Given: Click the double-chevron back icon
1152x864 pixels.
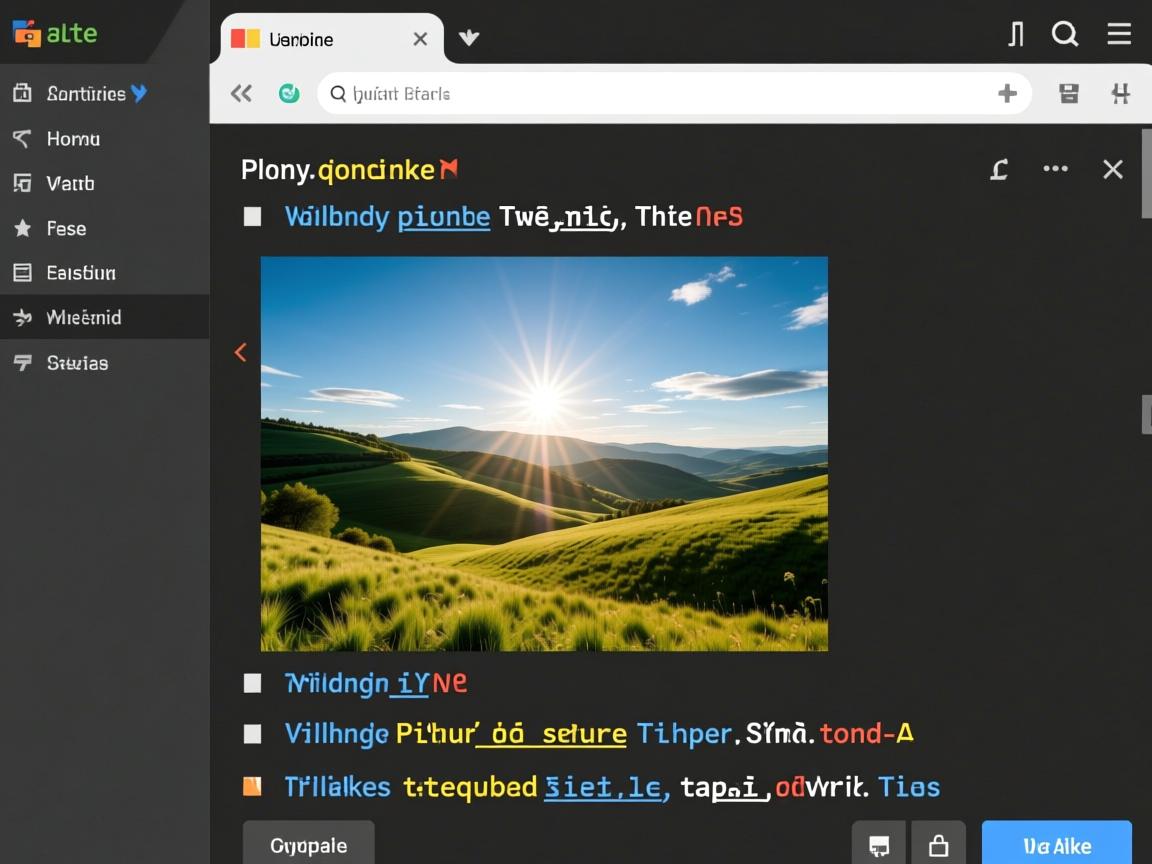Looking at the screenshot, I should pos(241,94).
